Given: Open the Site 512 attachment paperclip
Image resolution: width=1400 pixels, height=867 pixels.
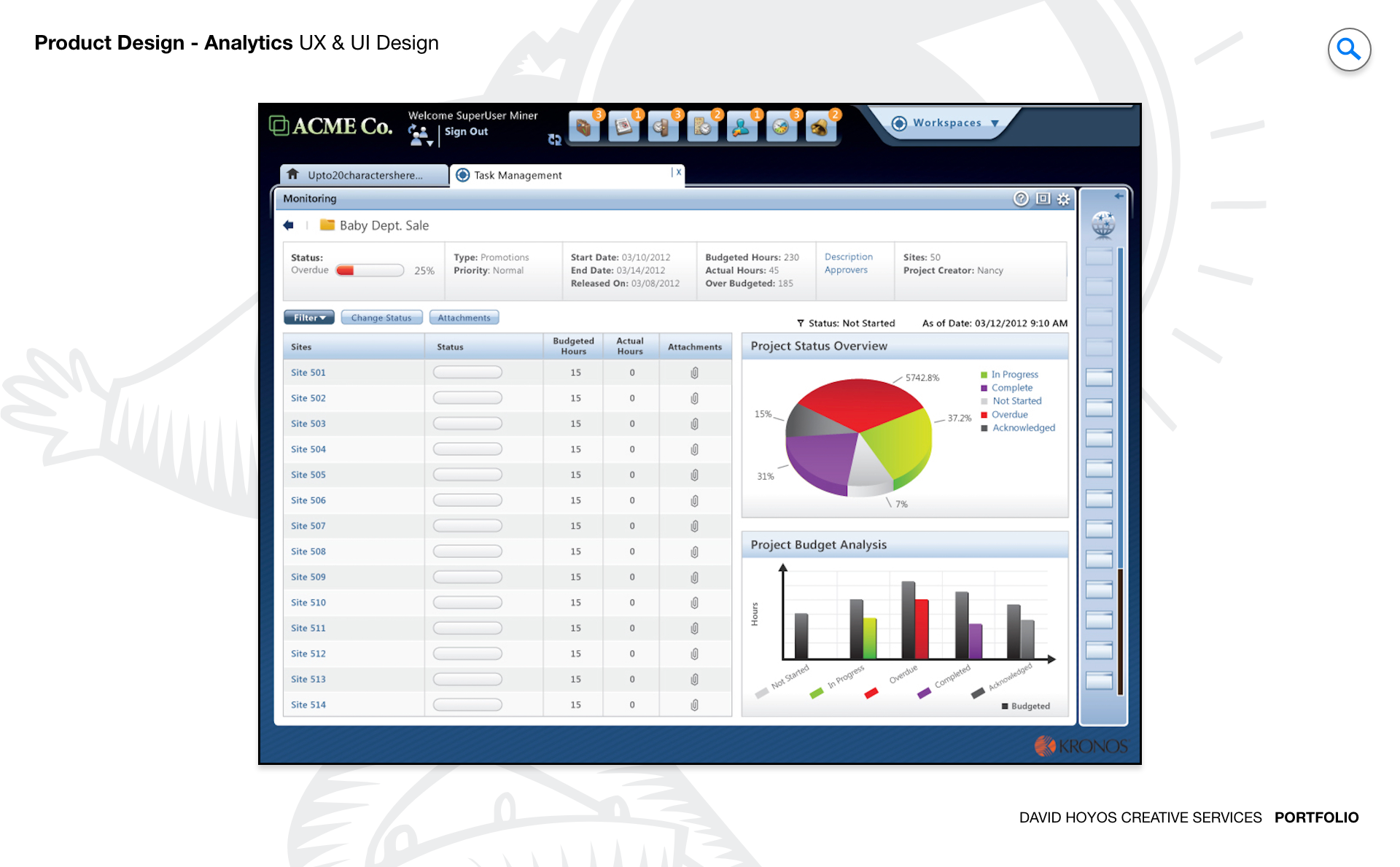Looking at the screenshot, I should (695, 653).
